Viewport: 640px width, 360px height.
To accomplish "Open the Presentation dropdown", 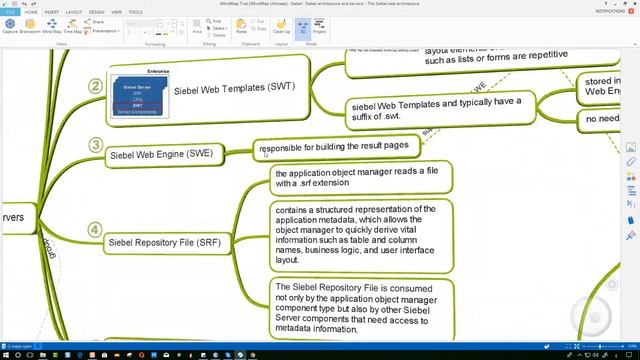I will [102, 31].
